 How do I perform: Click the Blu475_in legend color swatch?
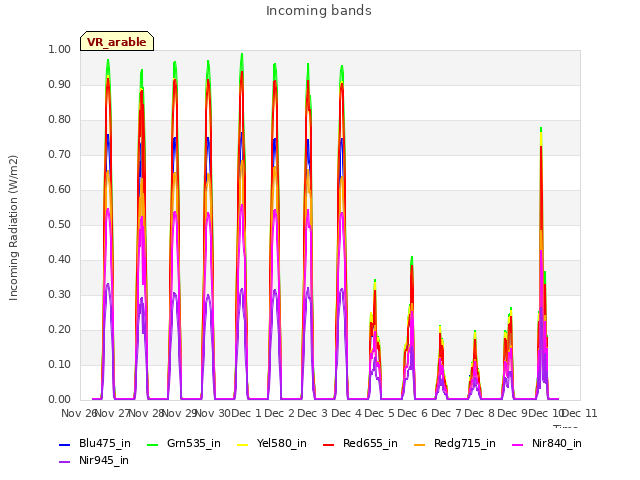point(64,444)
